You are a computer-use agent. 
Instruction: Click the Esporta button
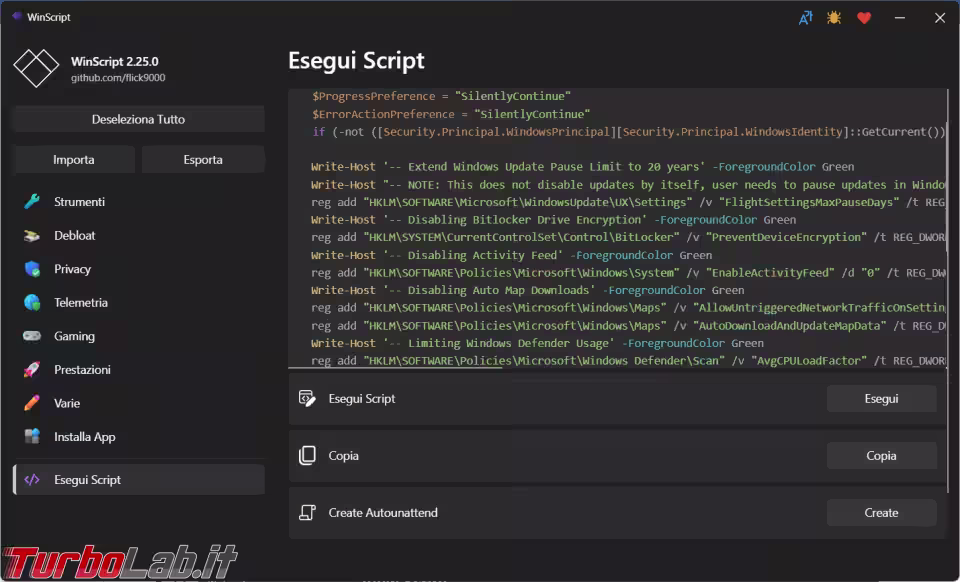pos(203,160)
